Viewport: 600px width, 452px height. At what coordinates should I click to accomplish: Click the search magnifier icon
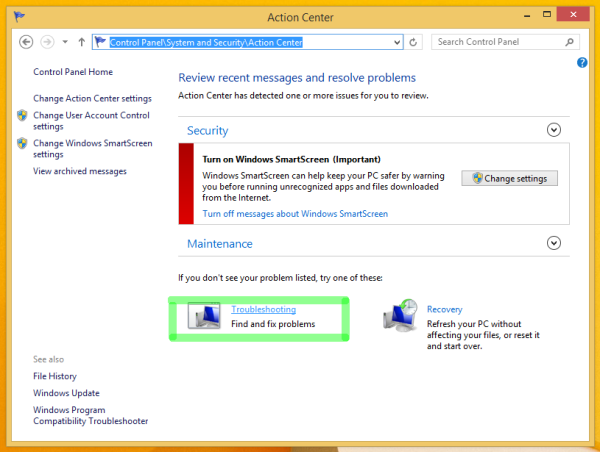click(569, 42)
